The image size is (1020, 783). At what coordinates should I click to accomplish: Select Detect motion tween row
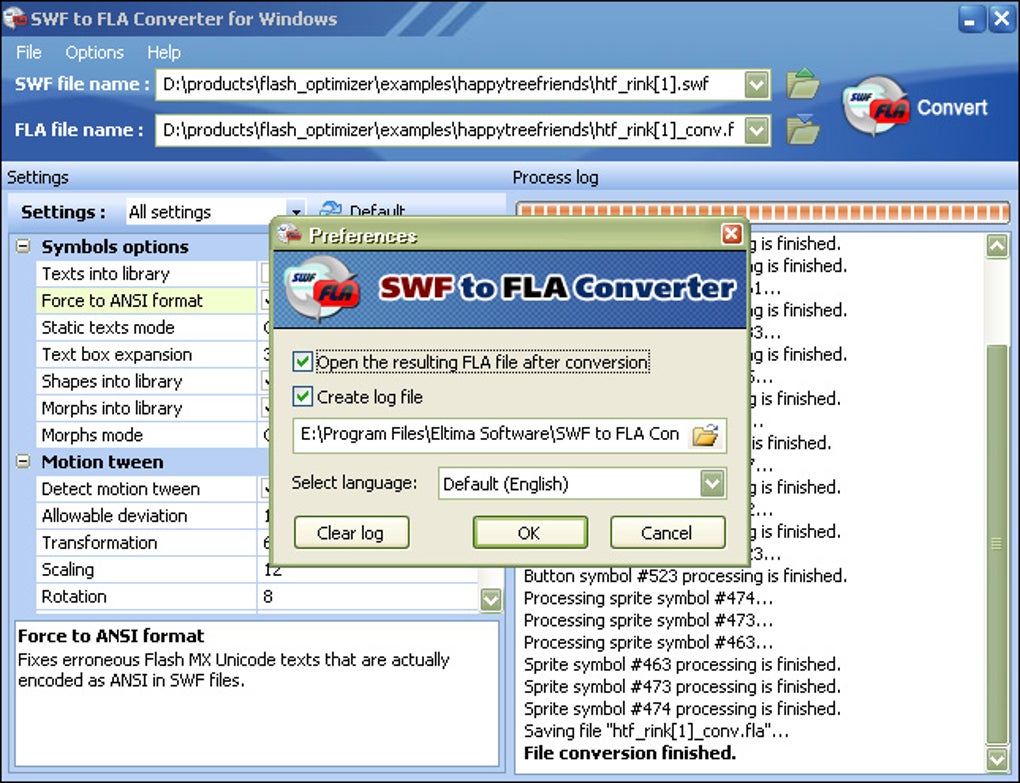pyautogui.click(x=146, y=488)
